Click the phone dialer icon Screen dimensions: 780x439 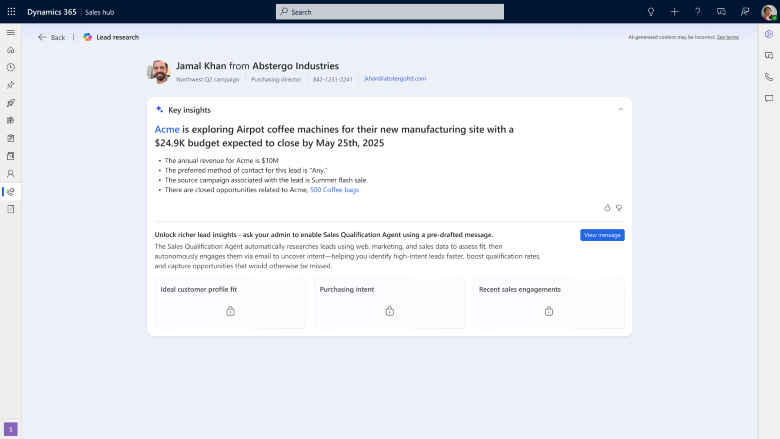[x=768, y=77]
